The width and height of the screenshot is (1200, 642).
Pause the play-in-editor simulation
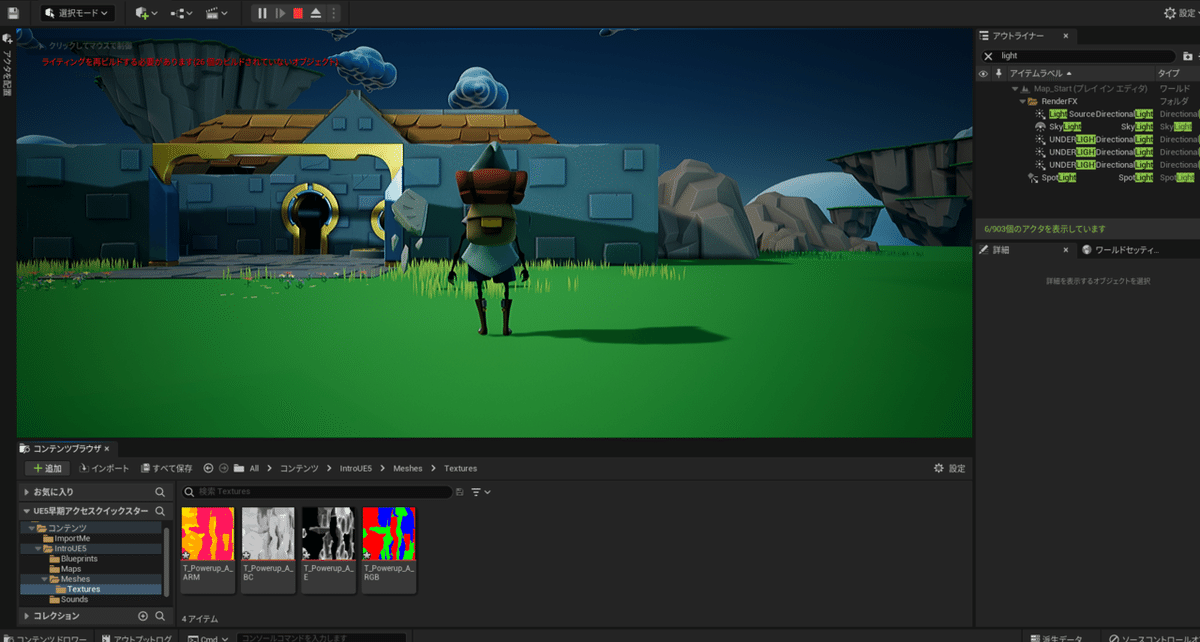(x=262, y=13)
